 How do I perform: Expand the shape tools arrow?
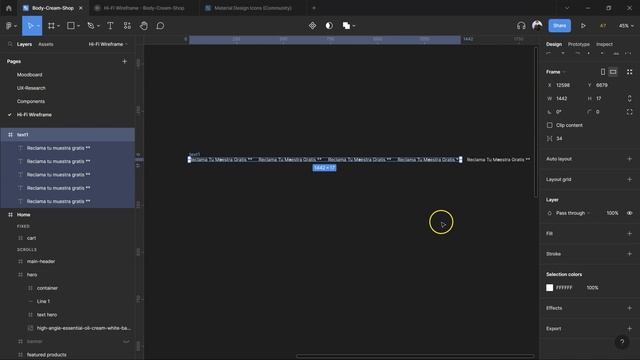pos(78,26)
